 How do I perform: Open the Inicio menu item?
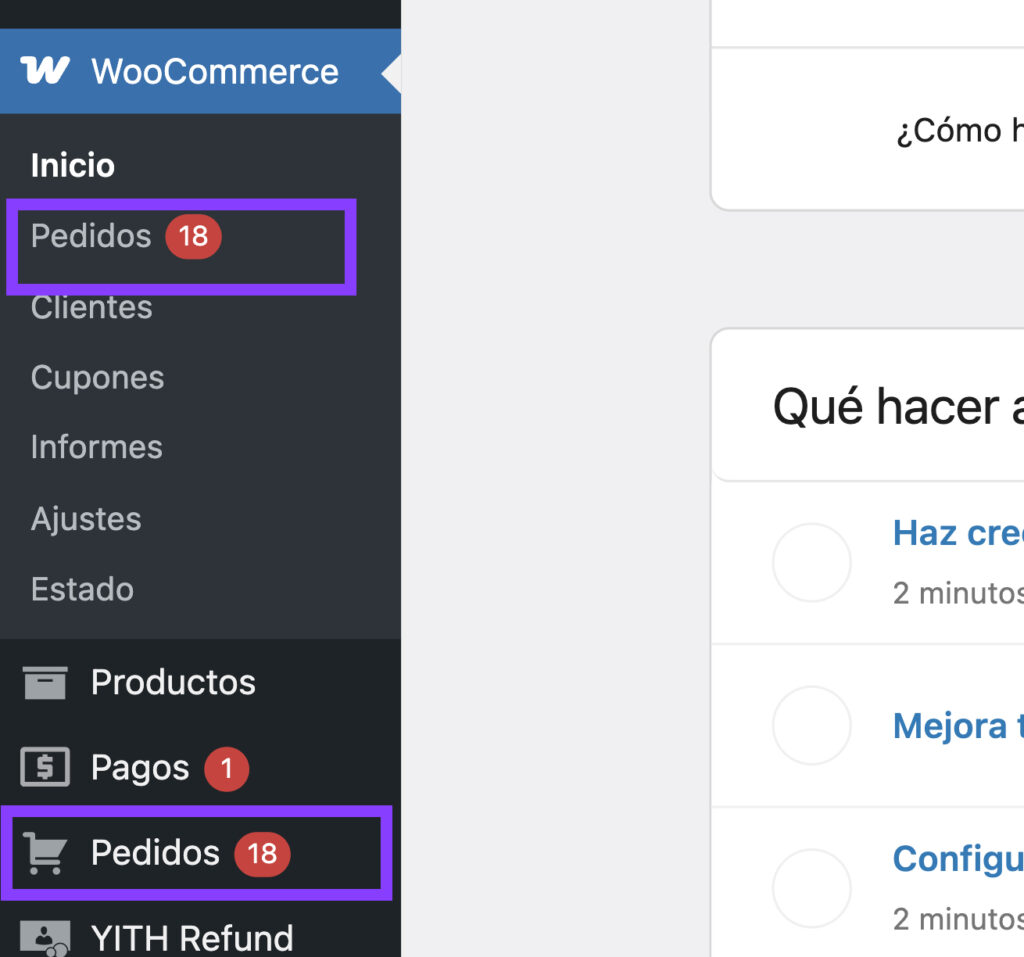click(71, 165)
